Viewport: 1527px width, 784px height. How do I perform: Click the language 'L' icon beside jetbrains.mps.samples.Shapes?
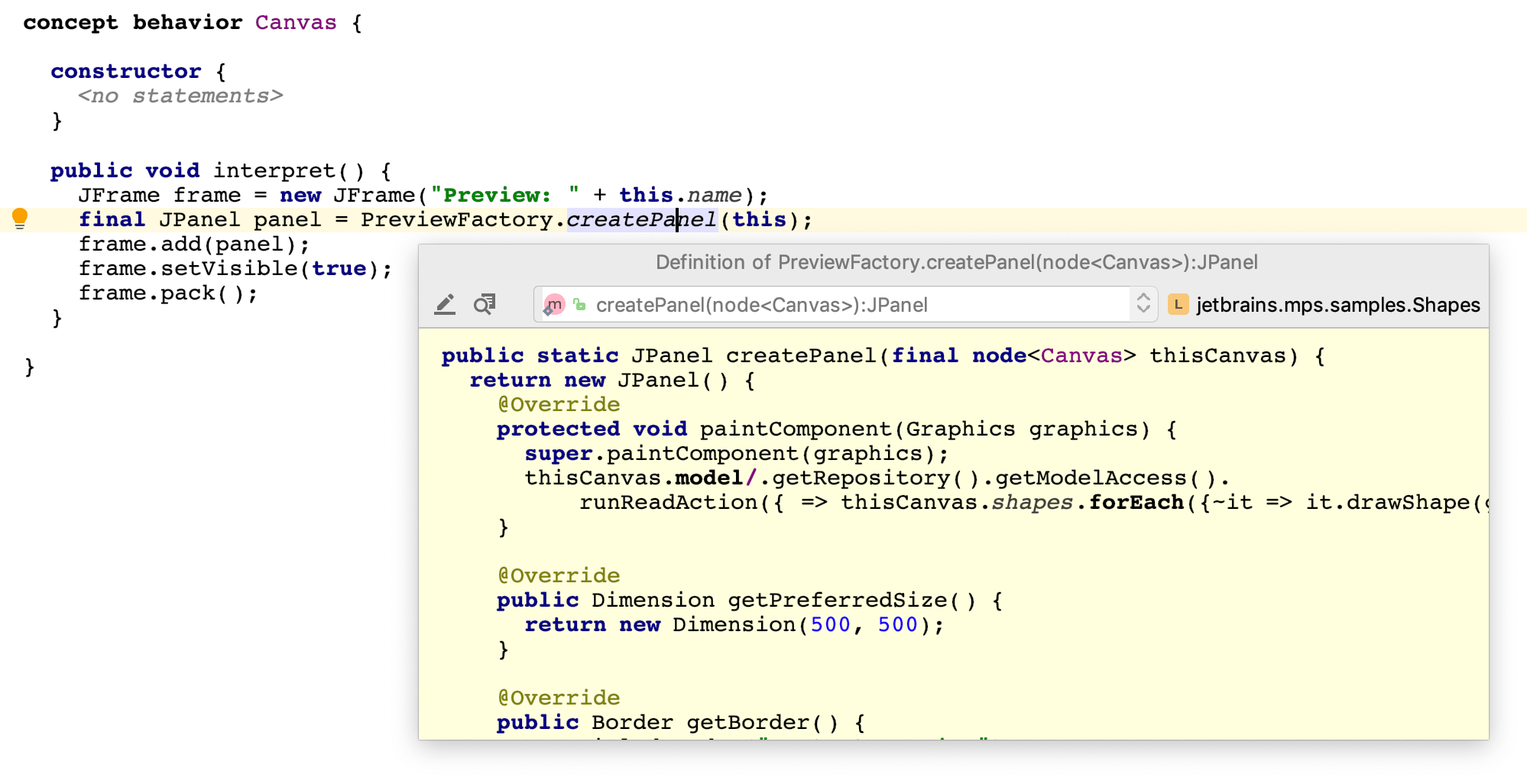click(x=1178, y=305)
